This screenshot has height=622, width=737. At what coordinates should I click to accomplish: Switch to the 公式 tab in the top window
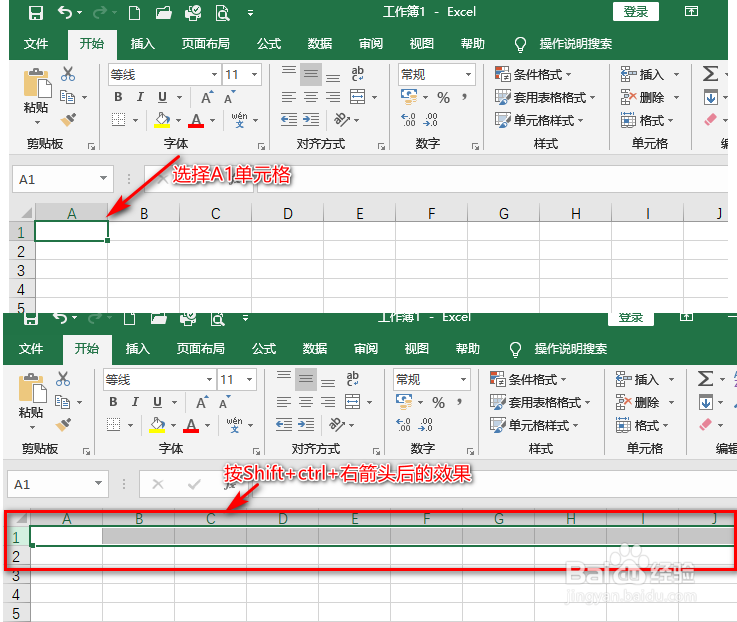coord(269,44)
